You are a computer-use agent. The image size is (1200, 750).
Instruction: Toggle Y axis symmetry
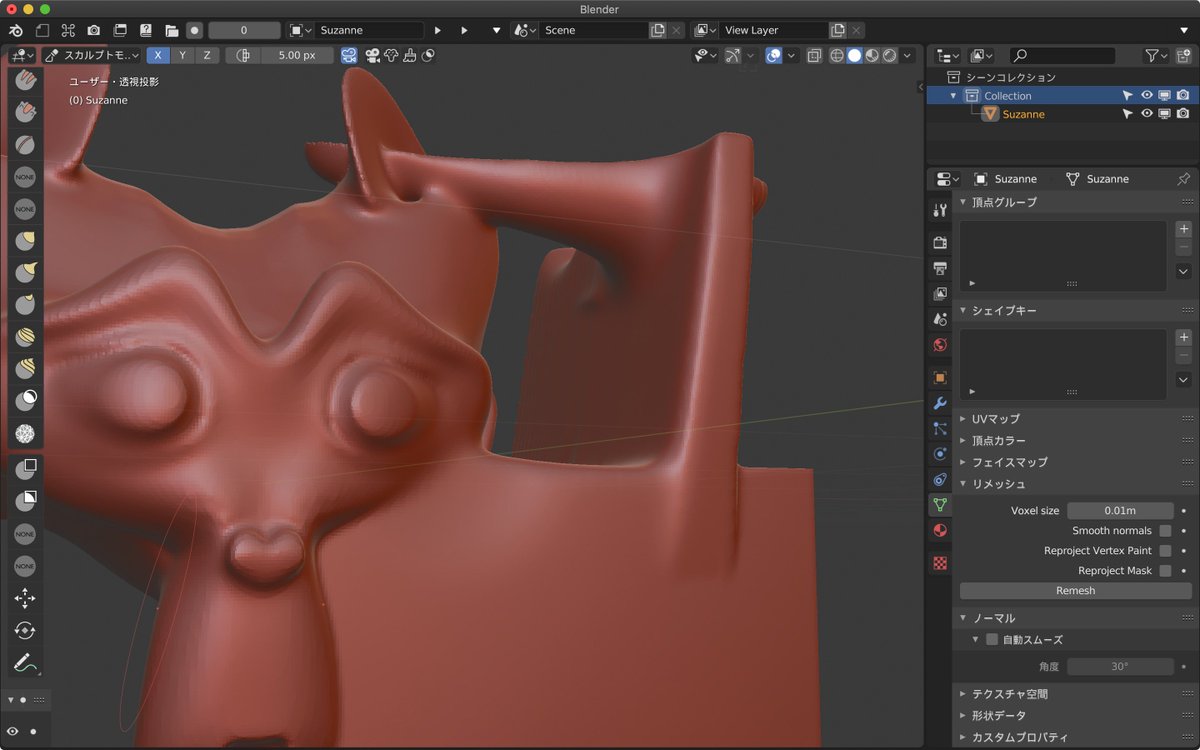pos(182,55)
